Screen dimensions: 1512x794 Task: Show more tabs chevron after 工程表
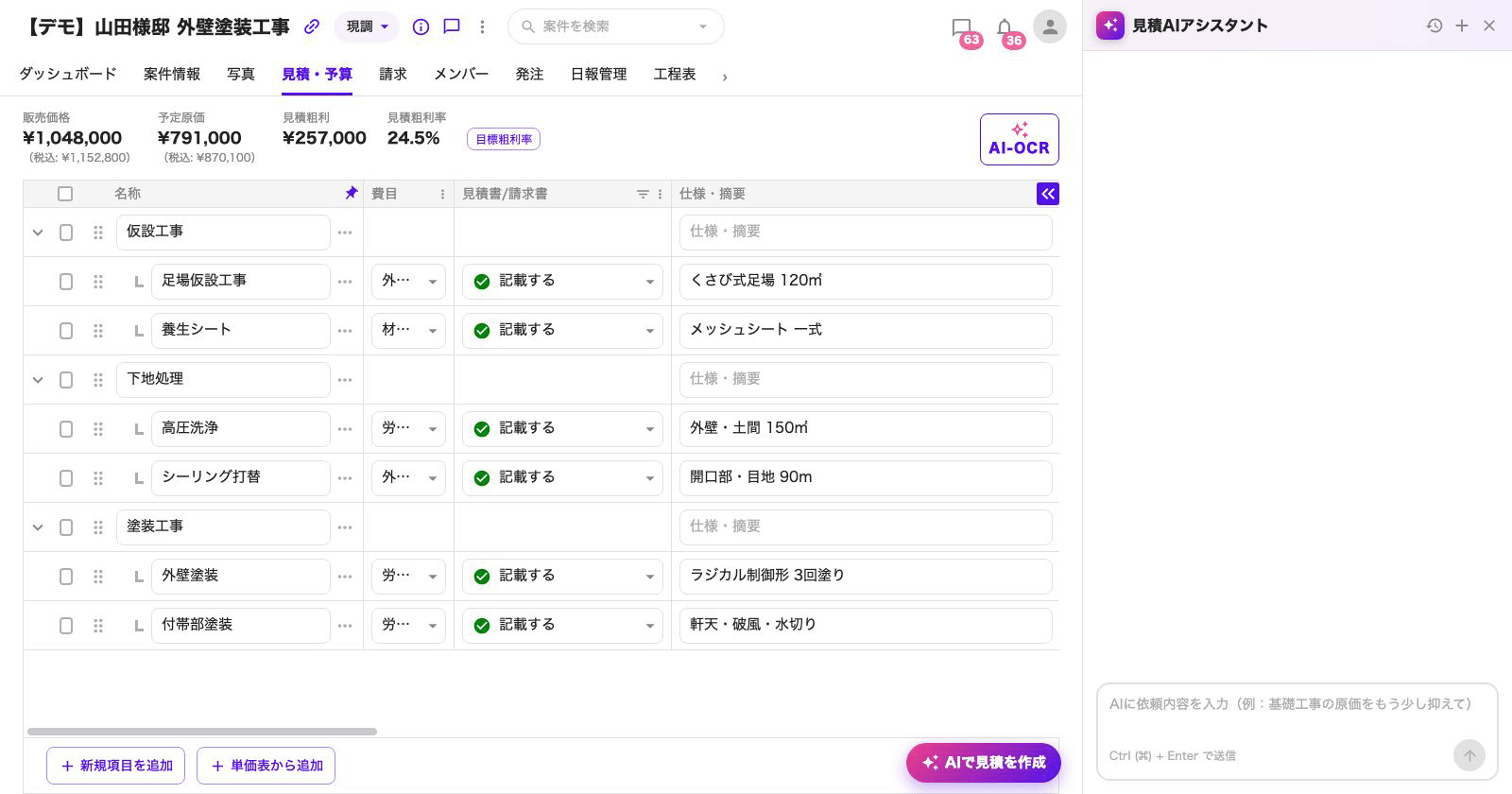(x=725, y=77)
